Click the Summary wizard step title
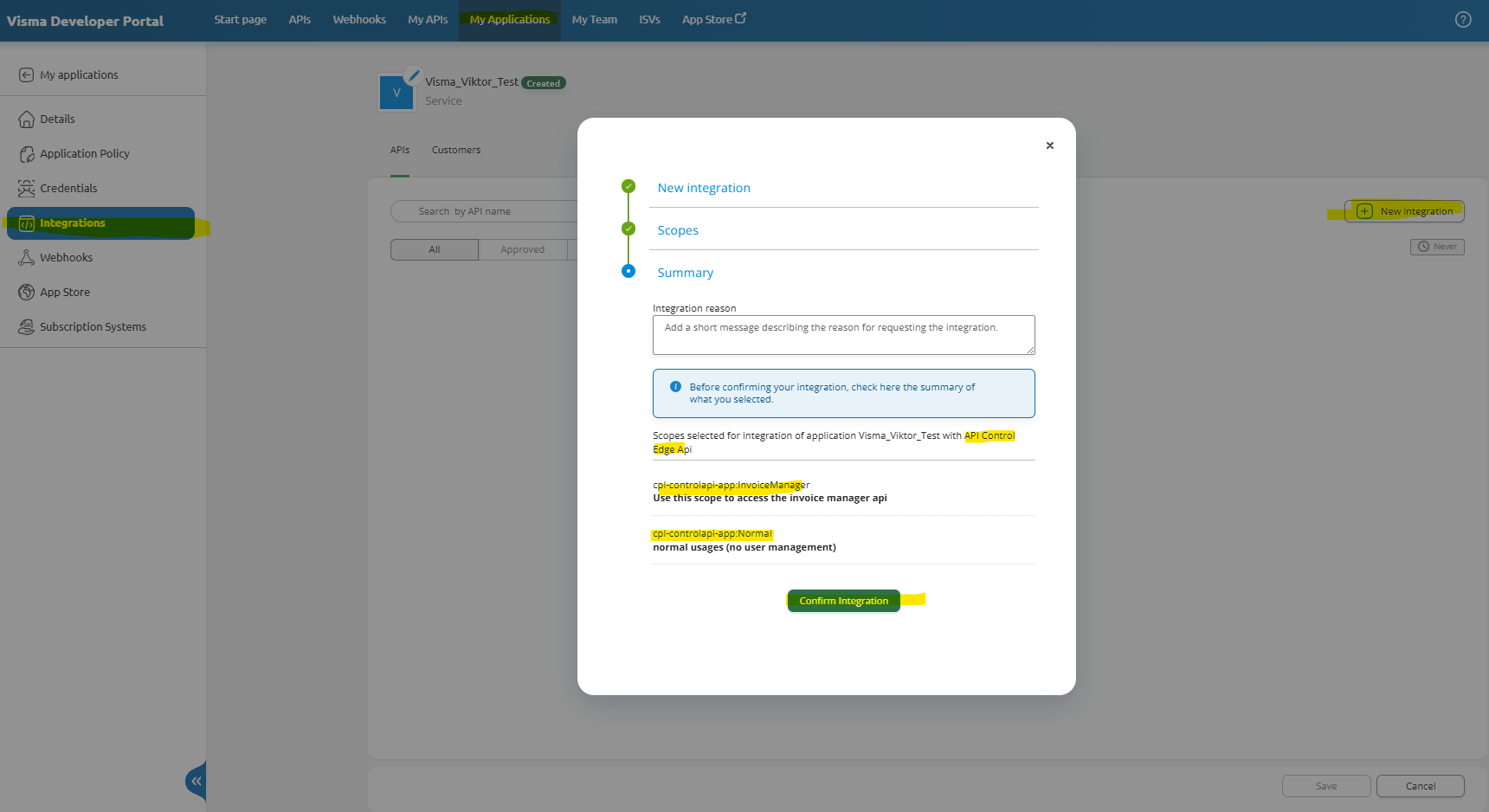 [x=686, y=273]
